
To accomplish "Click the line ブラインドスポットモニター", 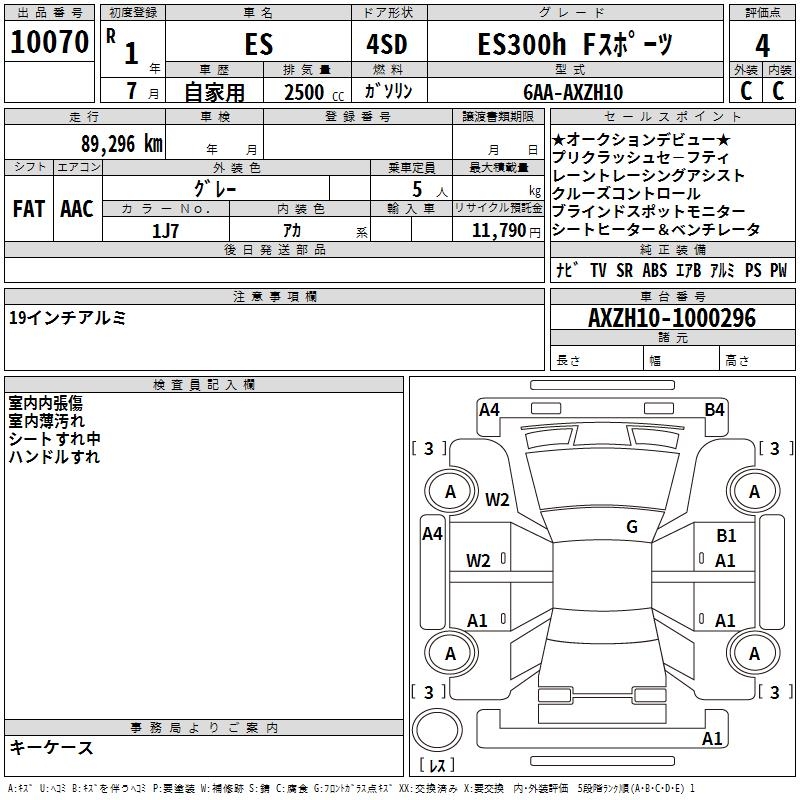I will [648, 211].
